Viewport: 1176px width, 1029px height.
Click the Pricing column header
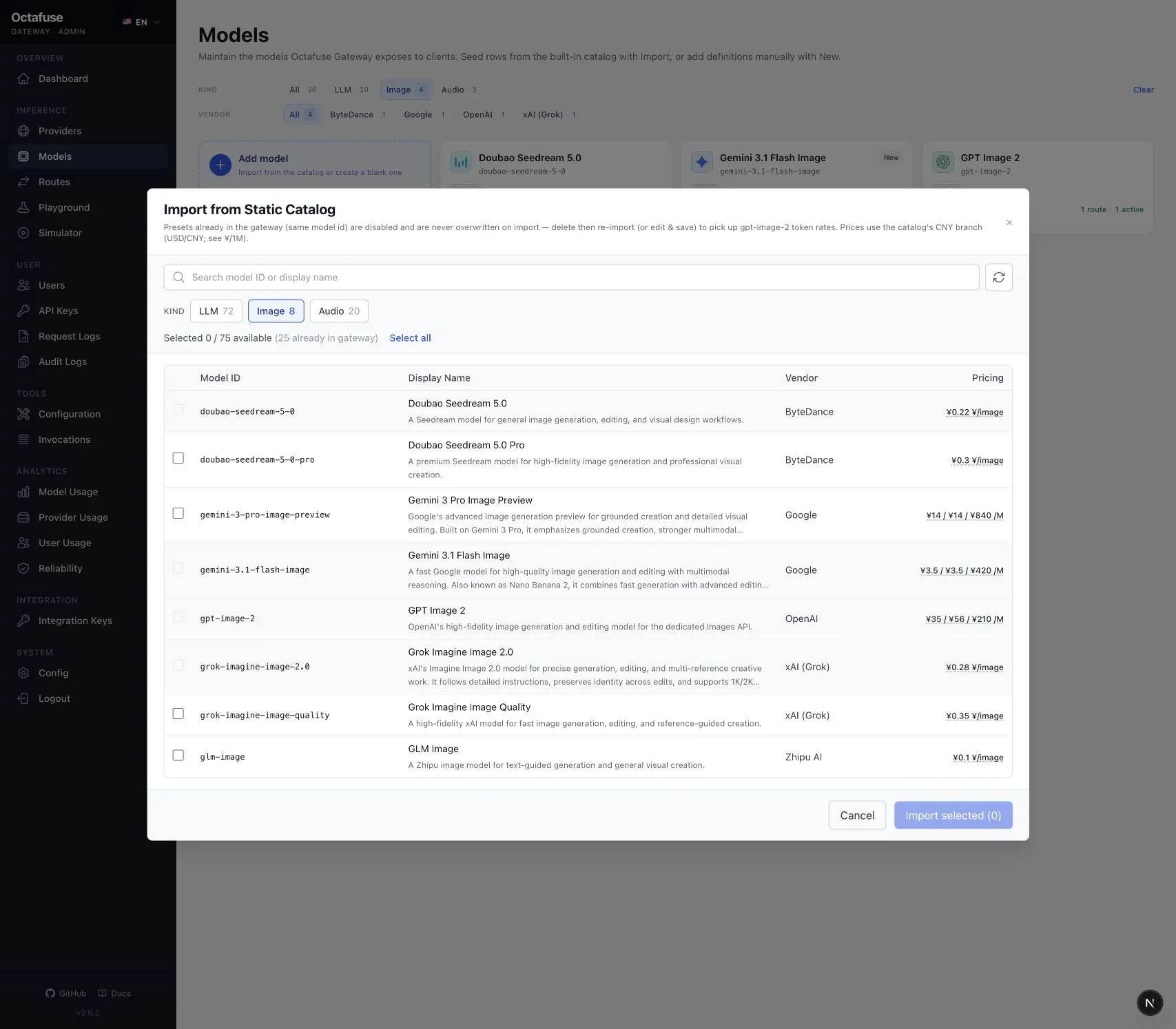tap(987, 378)
